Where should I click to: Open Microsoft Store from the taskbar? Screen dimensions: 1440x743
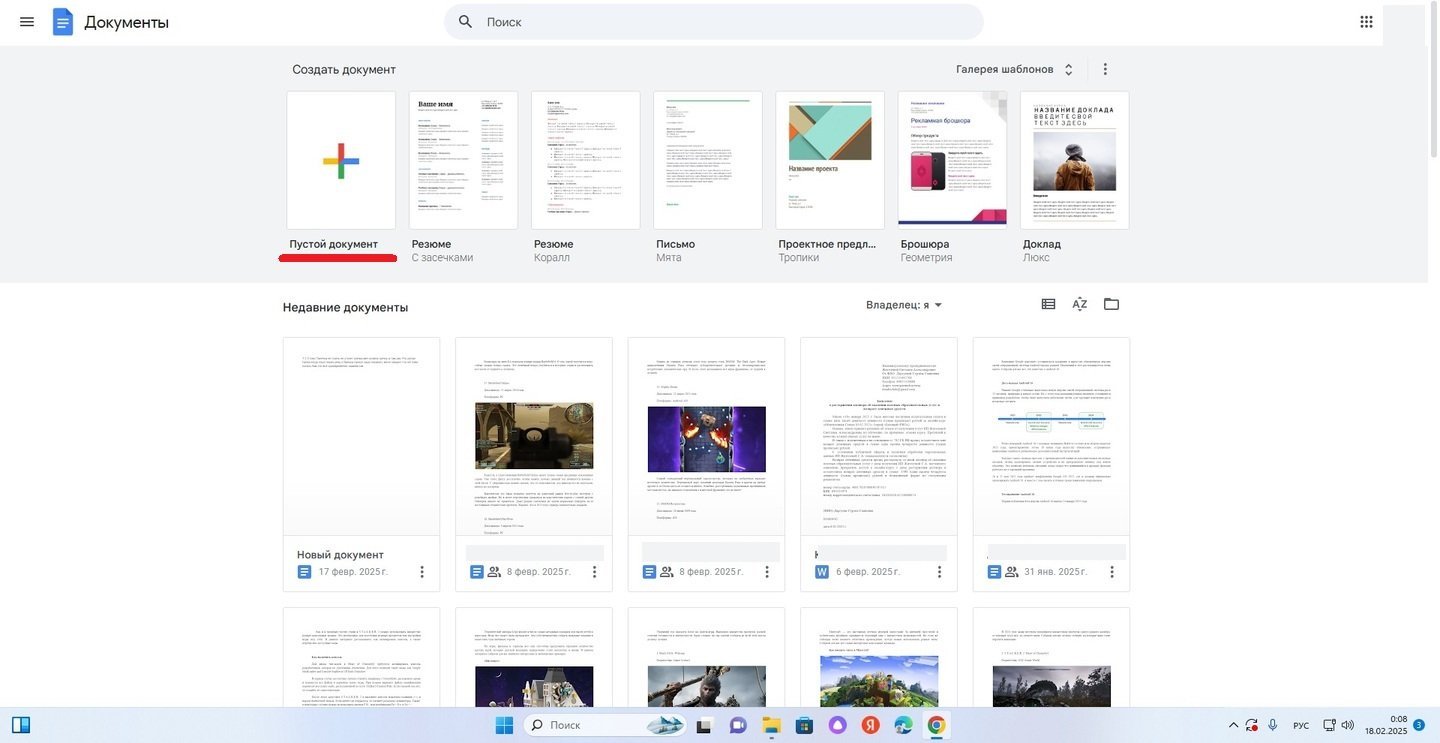pos(804,725)
